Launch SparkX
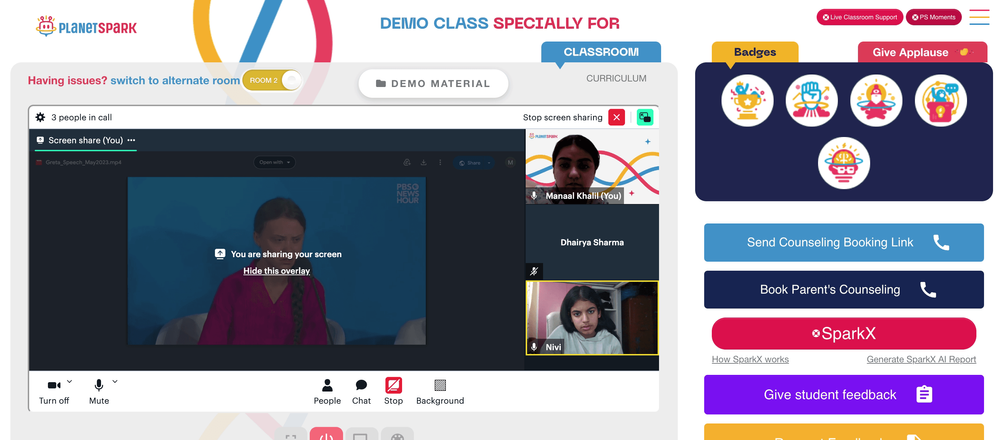This screenshot has width=1000, height=440. coord(844,334)
